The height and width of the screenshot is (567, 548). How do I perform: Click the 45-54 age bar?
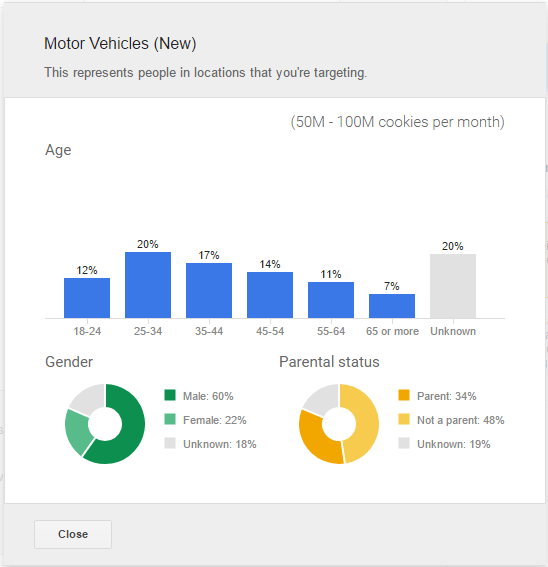270,295
